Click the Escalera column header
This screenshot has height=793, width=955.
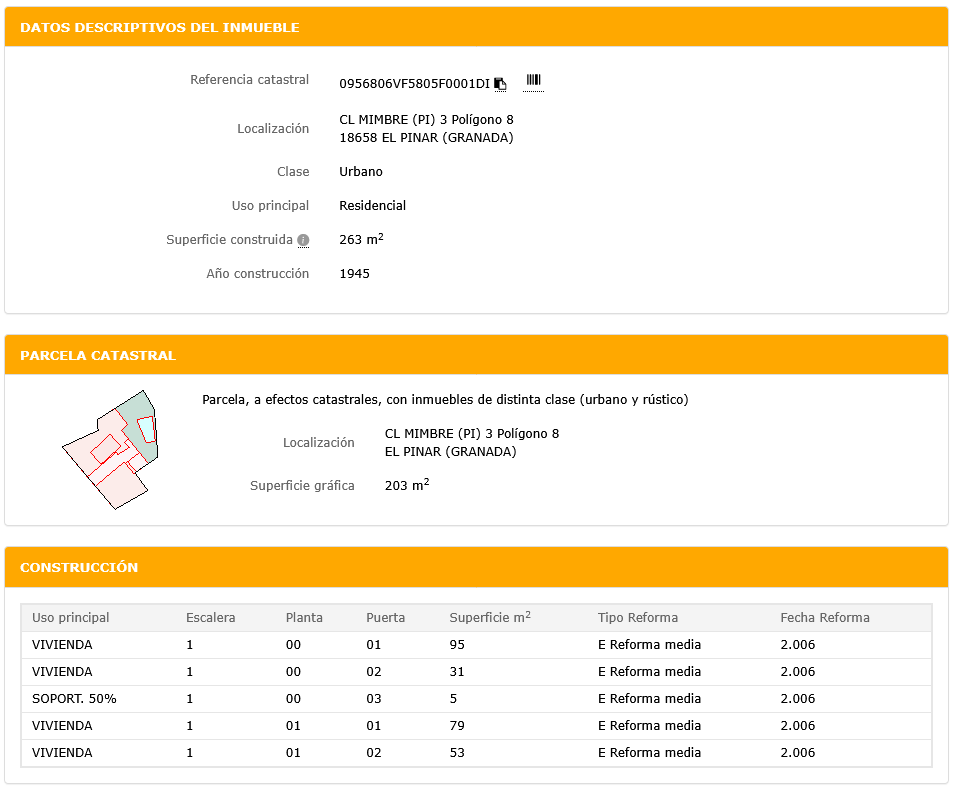pos(211,618)
